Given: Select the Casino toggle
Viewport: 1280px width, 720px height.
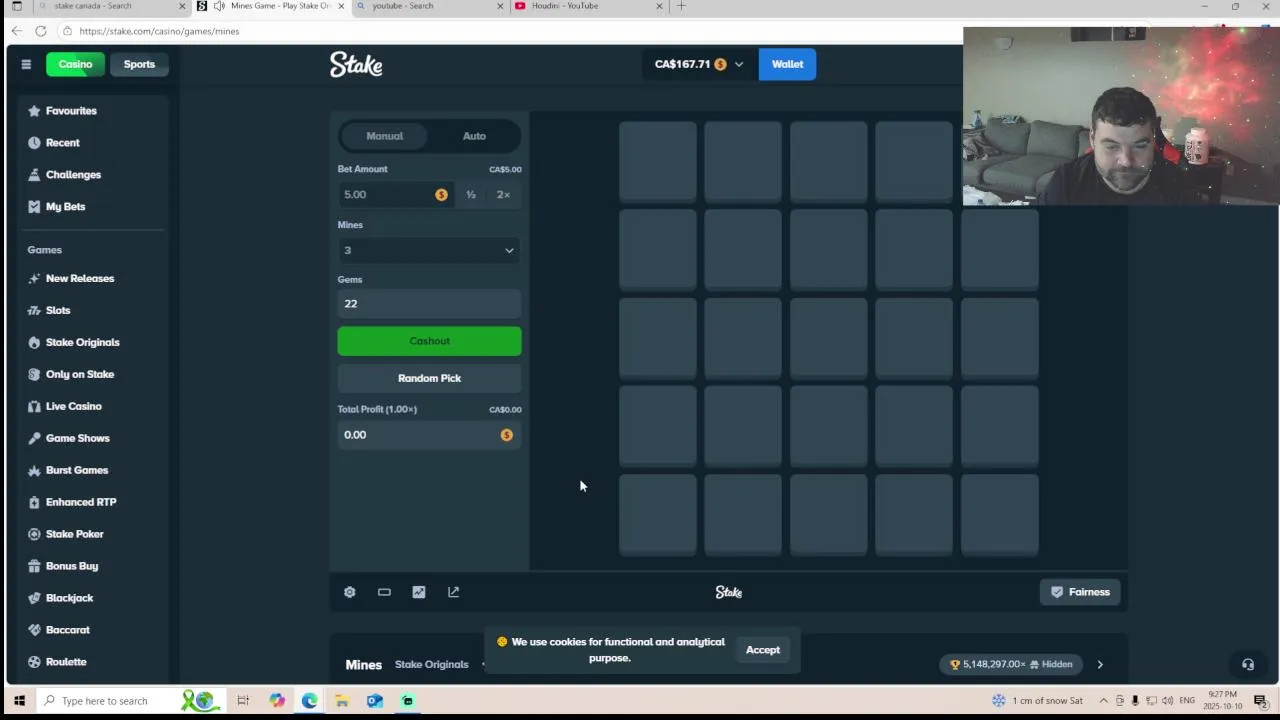Looking at the screenshot, I should 75,64.
